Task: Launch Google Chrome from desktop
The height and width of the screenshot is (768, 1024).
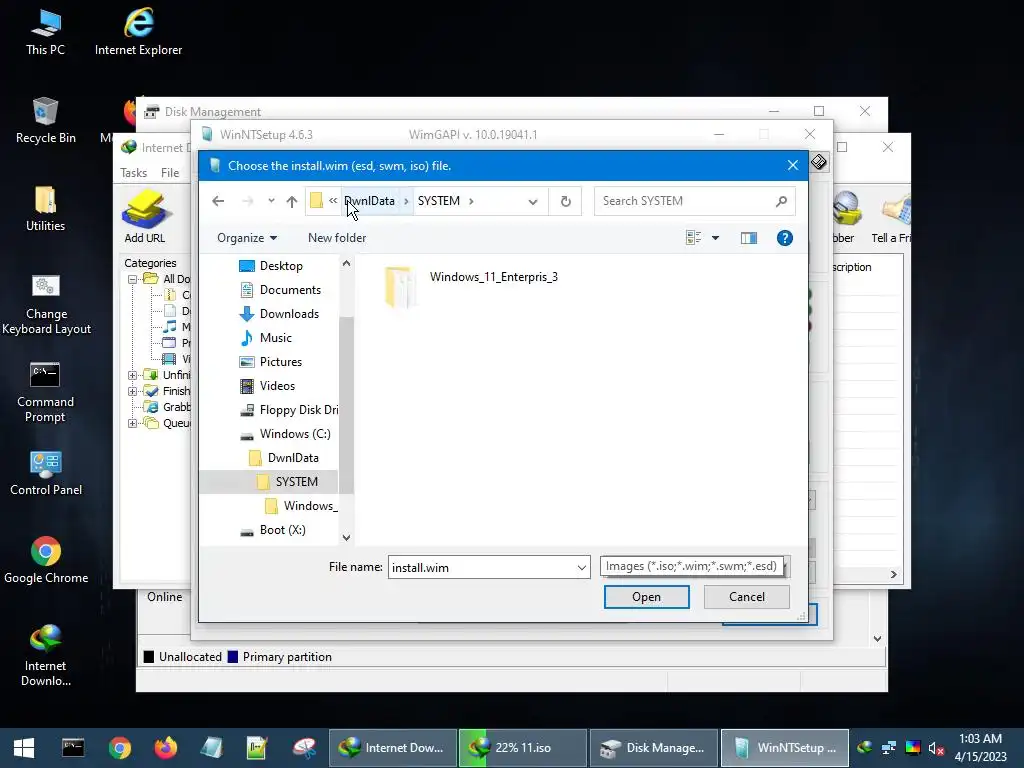Action: [46, 561]
